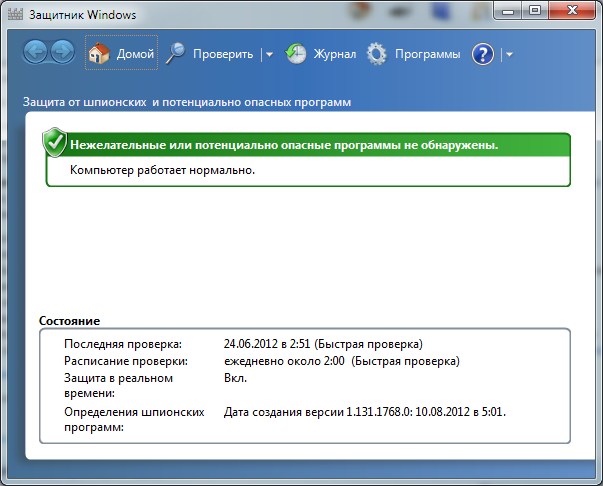Click the magnifying glass scan icon
Viewport: 603px width, 486px height.
tap(175, 53)
